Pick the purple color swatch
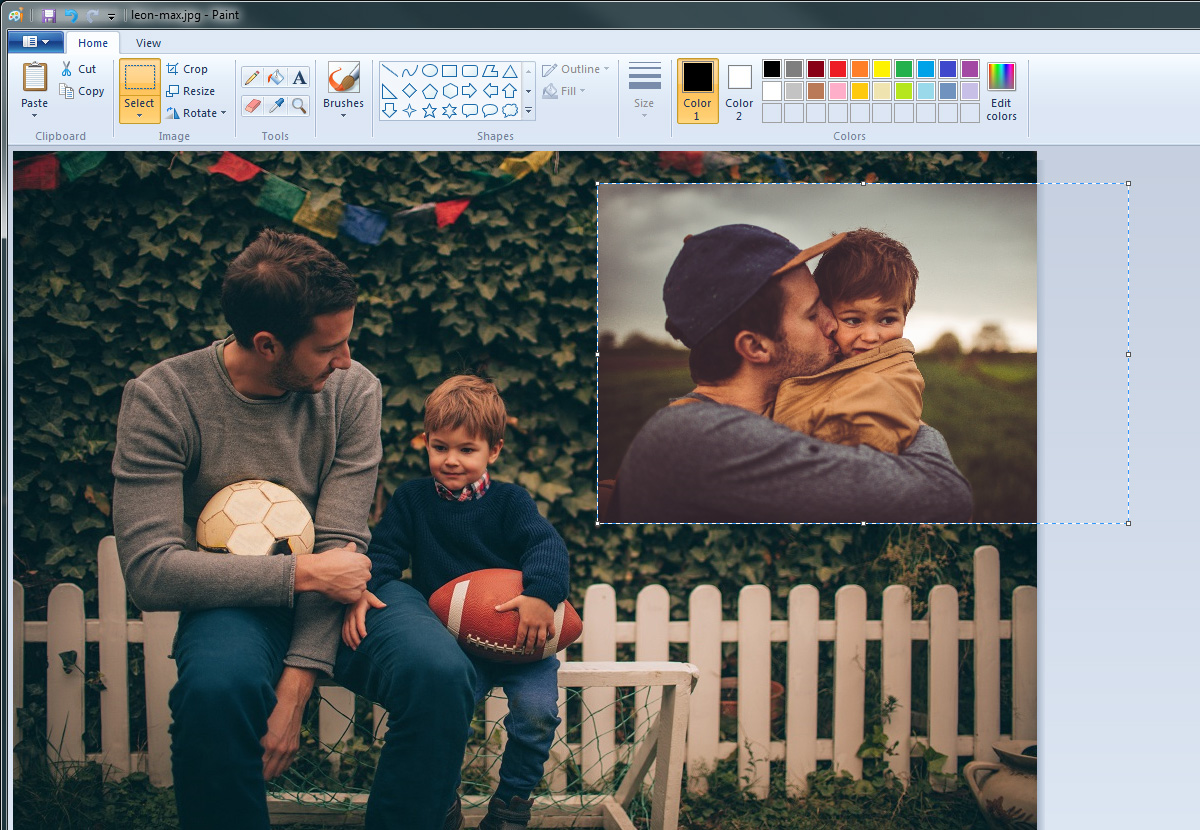 pos(970,69)
